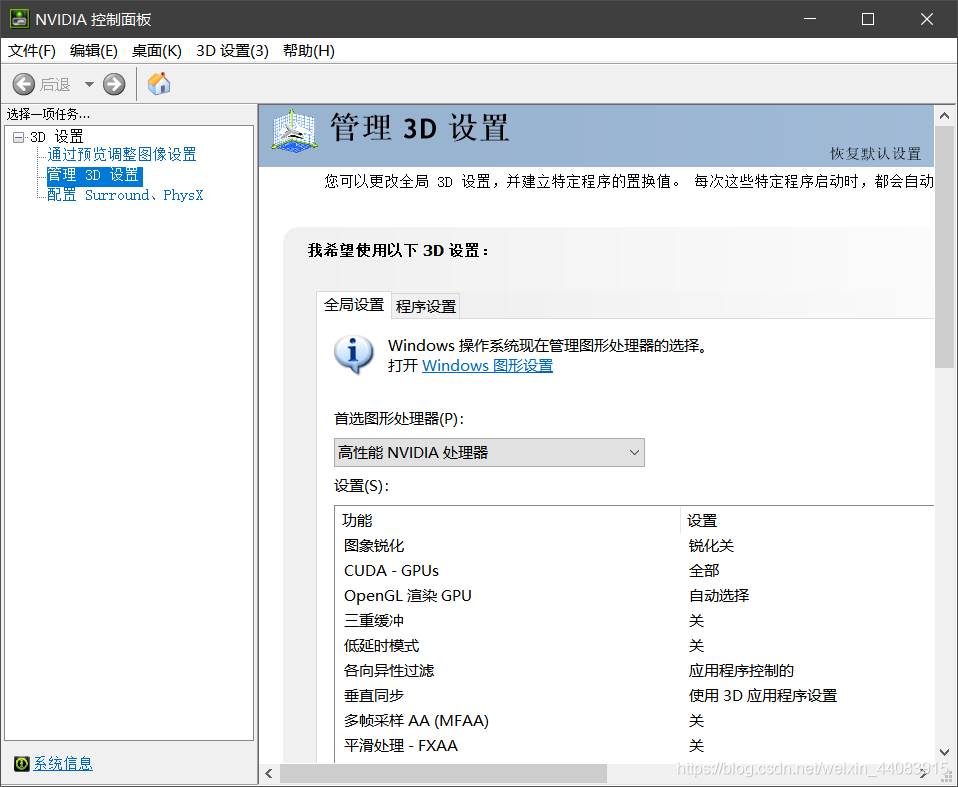Select the 多帧采样 AA (MFAA) row

click(634, 721)
